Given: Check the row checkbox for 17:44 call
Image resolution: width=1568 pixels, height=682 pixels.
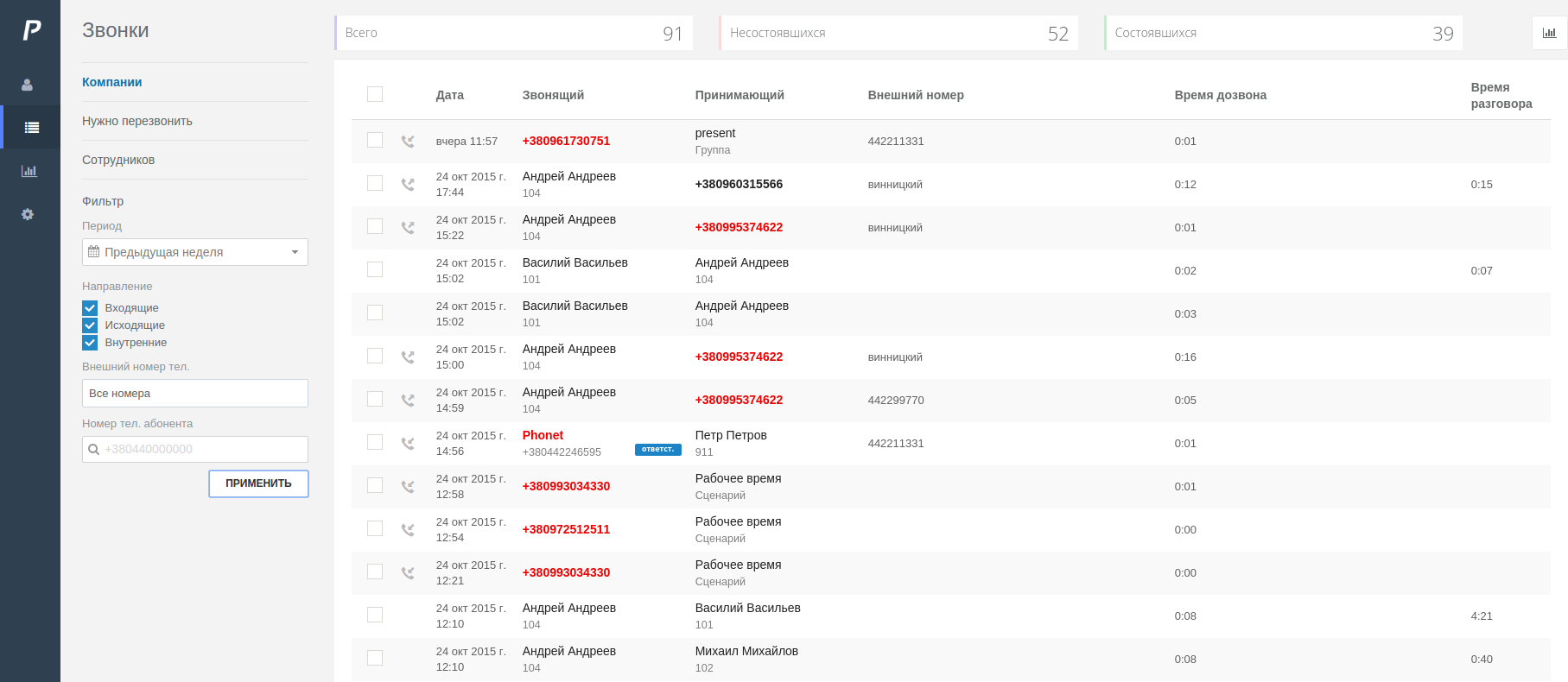Looking at the screenshot, I should pos(375,183).
